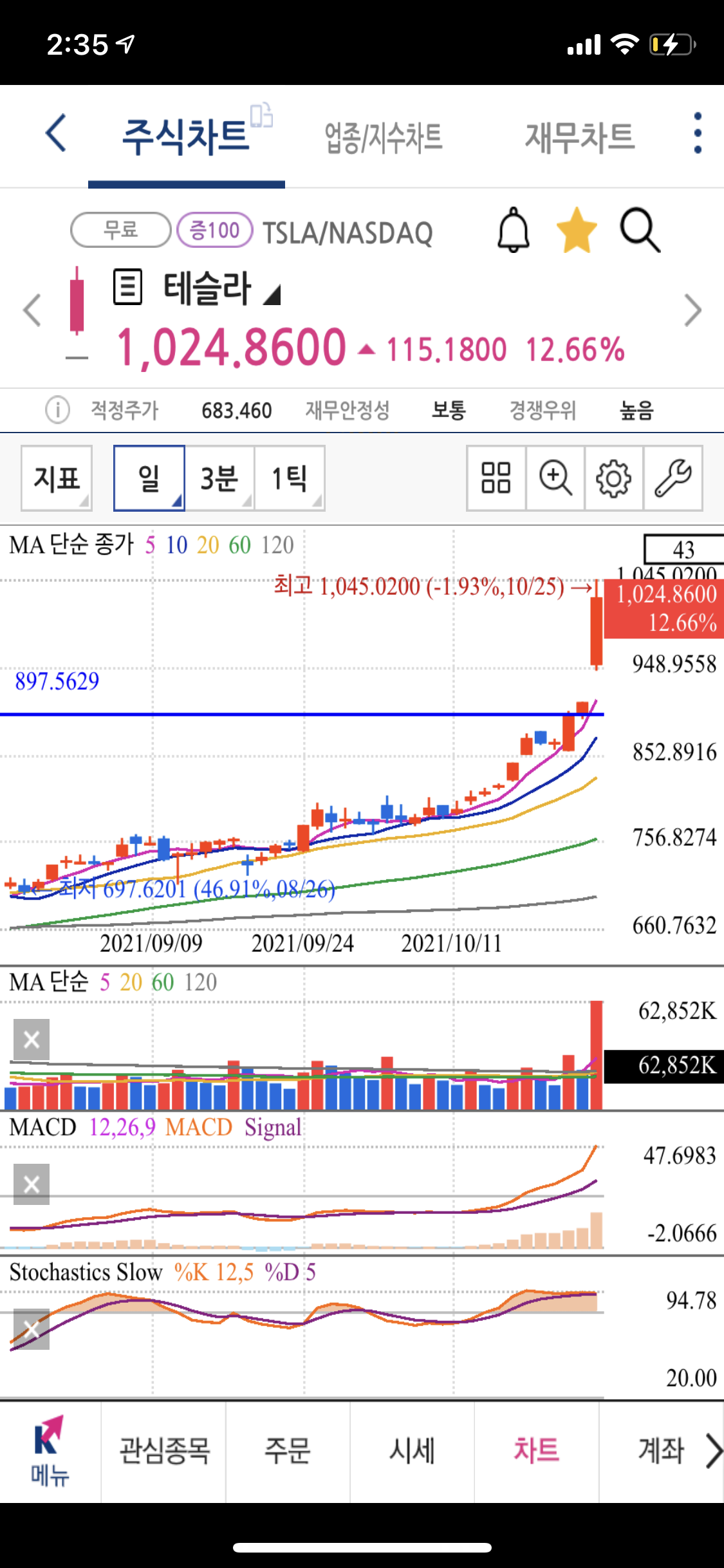Tap the candlestick icon next to 테슬라
This screenshot has height=1568, width=724.
coord(77,301)
